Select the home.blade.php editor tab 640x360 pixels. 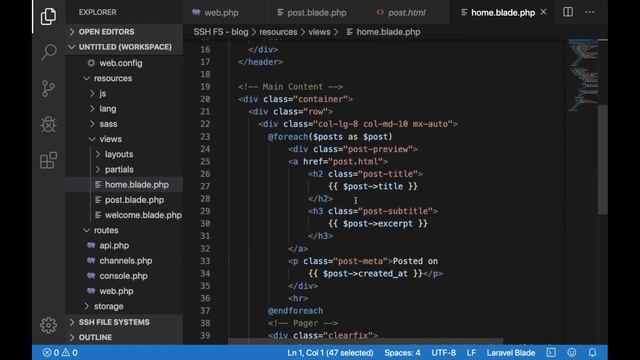tap(502, 12)
